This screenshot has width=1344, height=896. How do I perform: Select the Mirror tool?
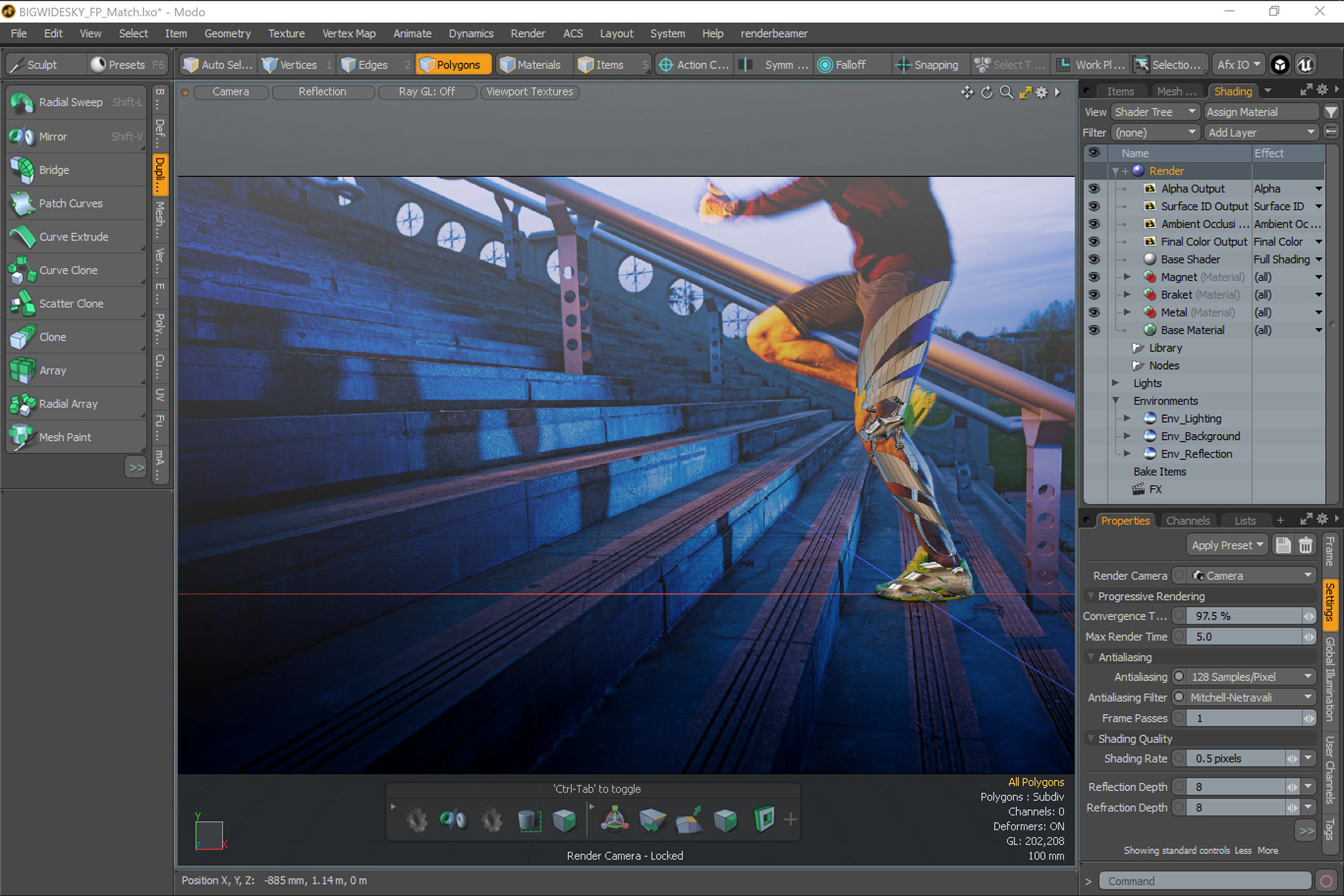click(x=53, y=136)
